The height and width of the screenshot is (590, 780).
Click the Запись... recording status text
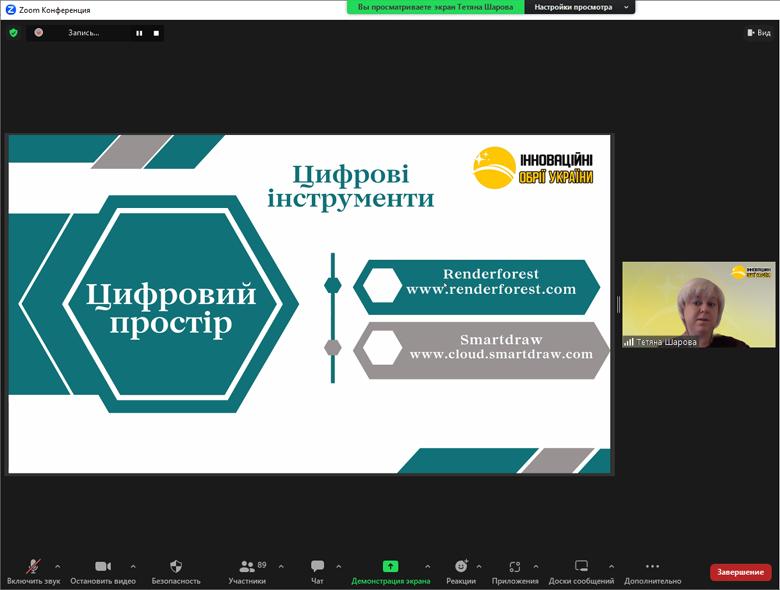click(84, 33)
